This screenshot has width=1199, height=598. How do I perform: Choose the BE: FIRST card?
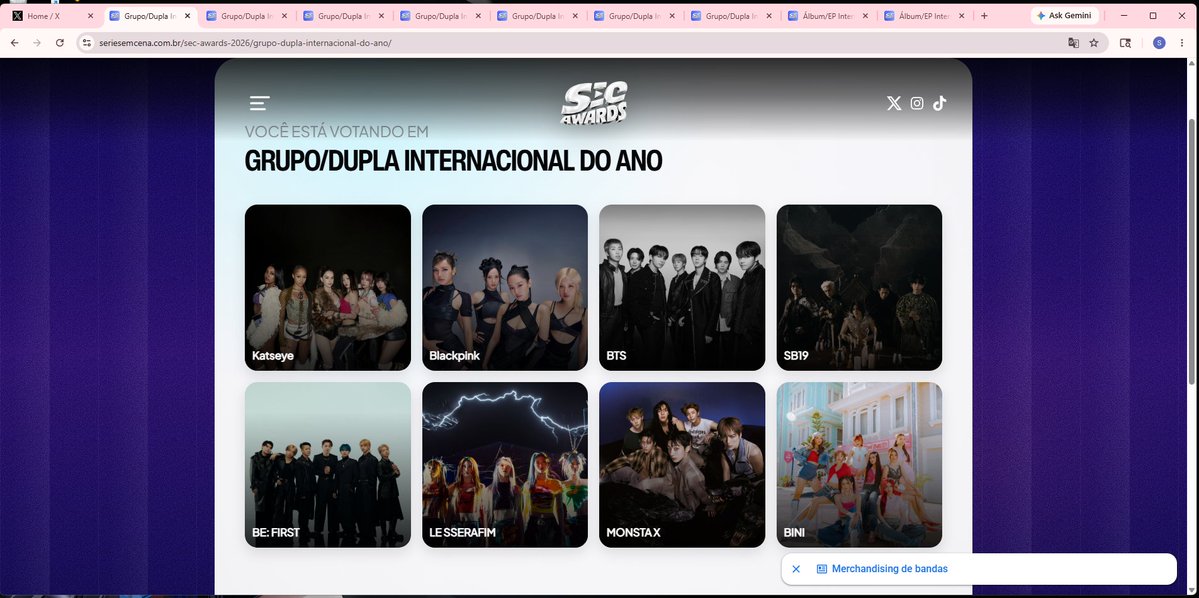[327, 465]
